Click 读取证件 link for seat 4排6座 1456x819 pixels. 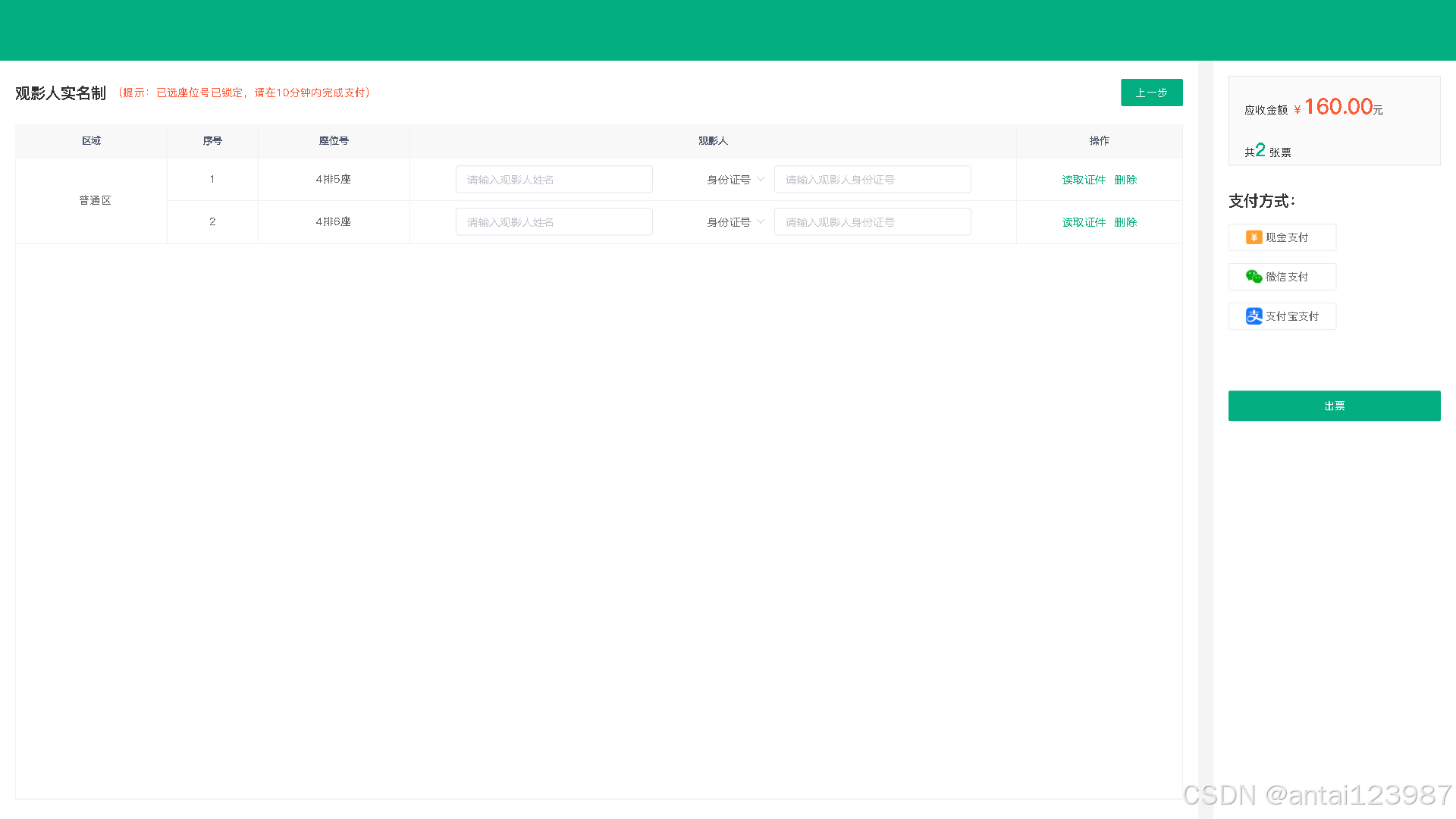click(x=1084, y=222)
